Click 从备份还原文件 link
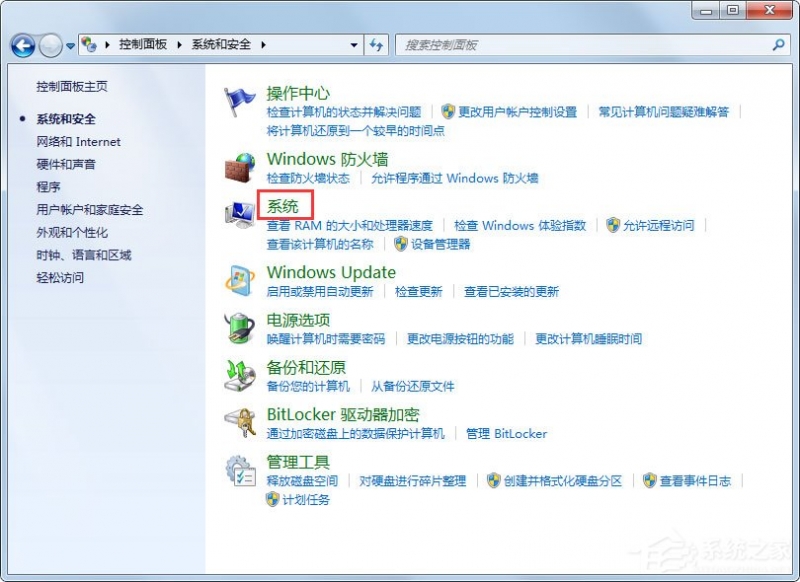The width and height of the screenshot is (800, 582). coord(412,386)
